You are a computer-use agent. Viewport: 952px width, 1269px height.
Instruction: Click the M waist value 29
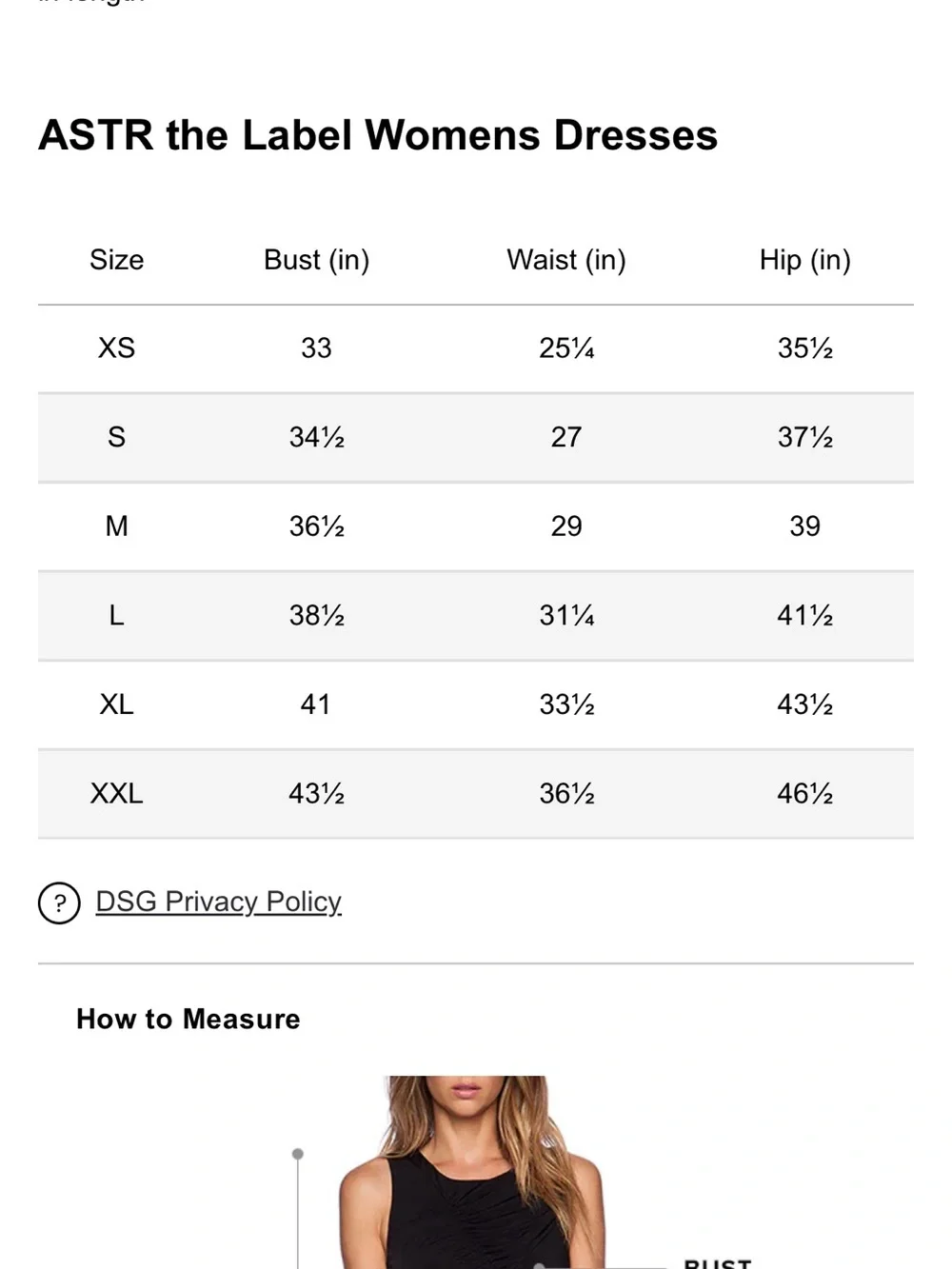(566, 526)
